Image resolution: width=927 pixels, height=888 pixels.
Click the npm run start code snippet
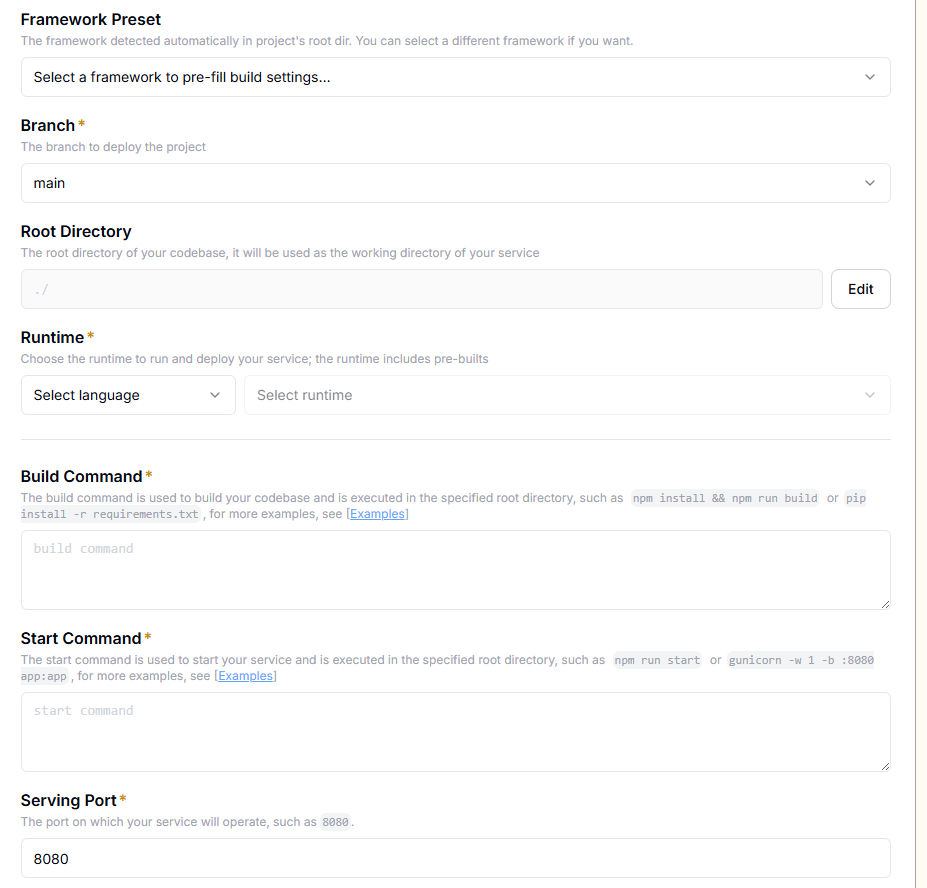pyautogui.click(x=657, y=660)
